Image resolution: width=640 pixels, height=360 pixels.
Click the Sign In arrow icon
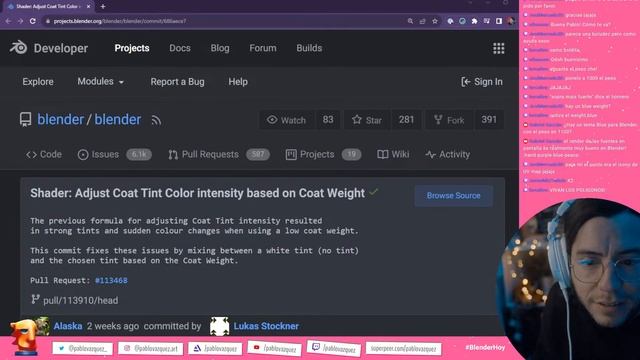465,82
